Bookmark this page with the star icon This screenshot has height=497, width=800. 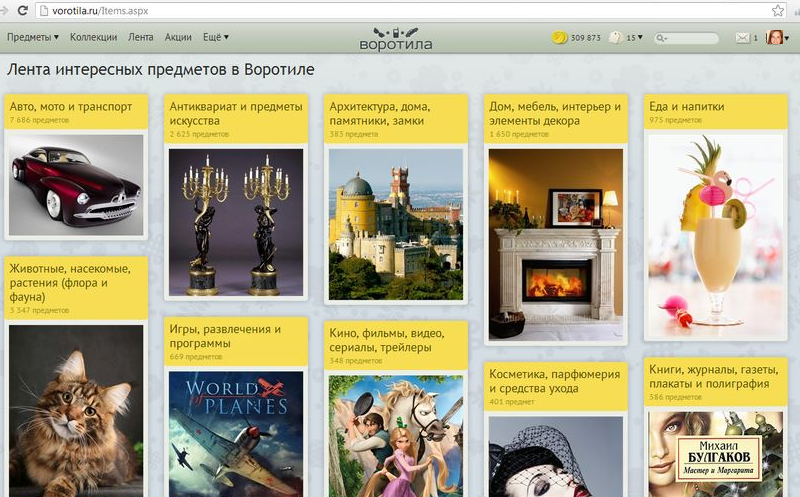778,10
